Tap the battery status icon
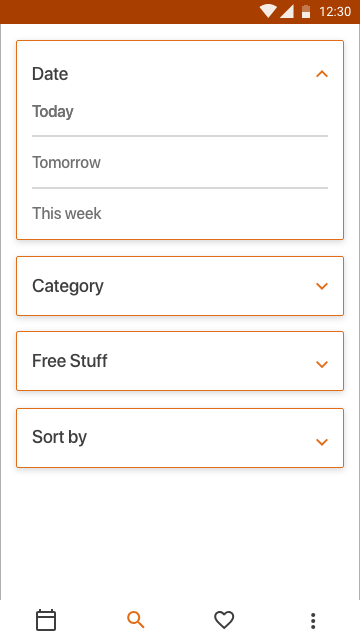The height and width of the screenshot is (640, 360). pyautogui.click(x=306, y=11)
